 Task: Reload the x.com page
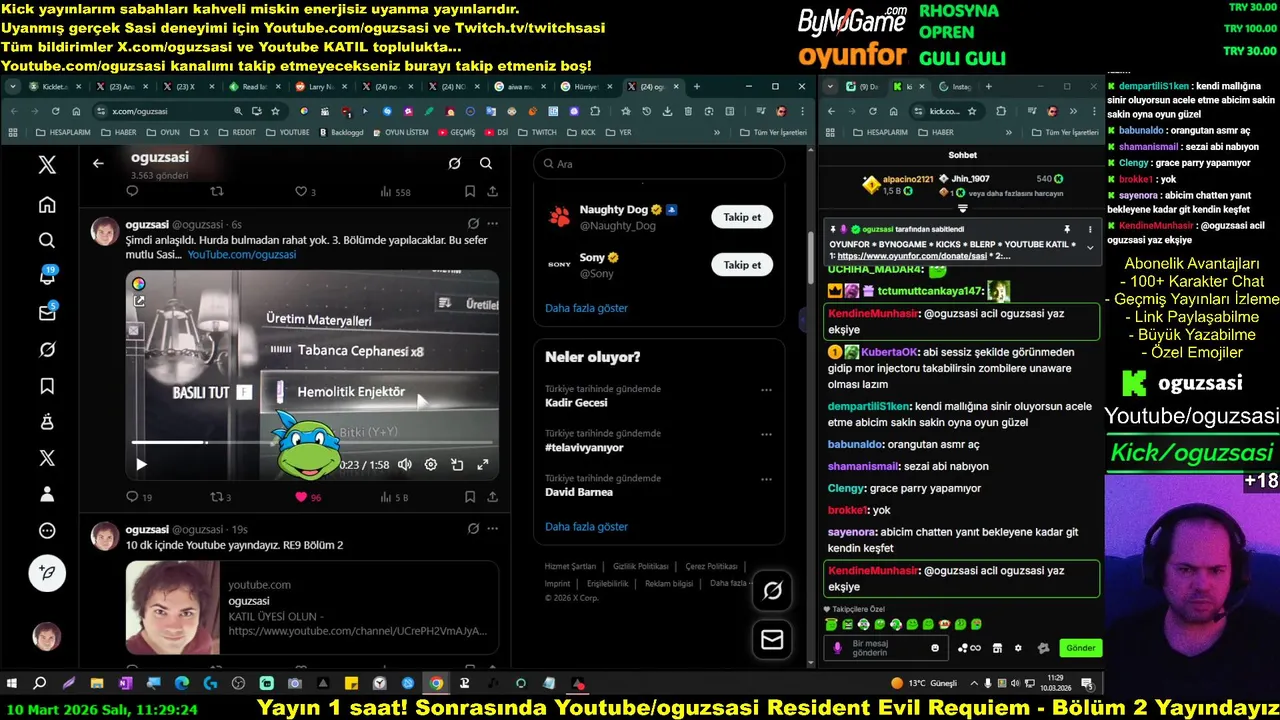click(55, 111)
